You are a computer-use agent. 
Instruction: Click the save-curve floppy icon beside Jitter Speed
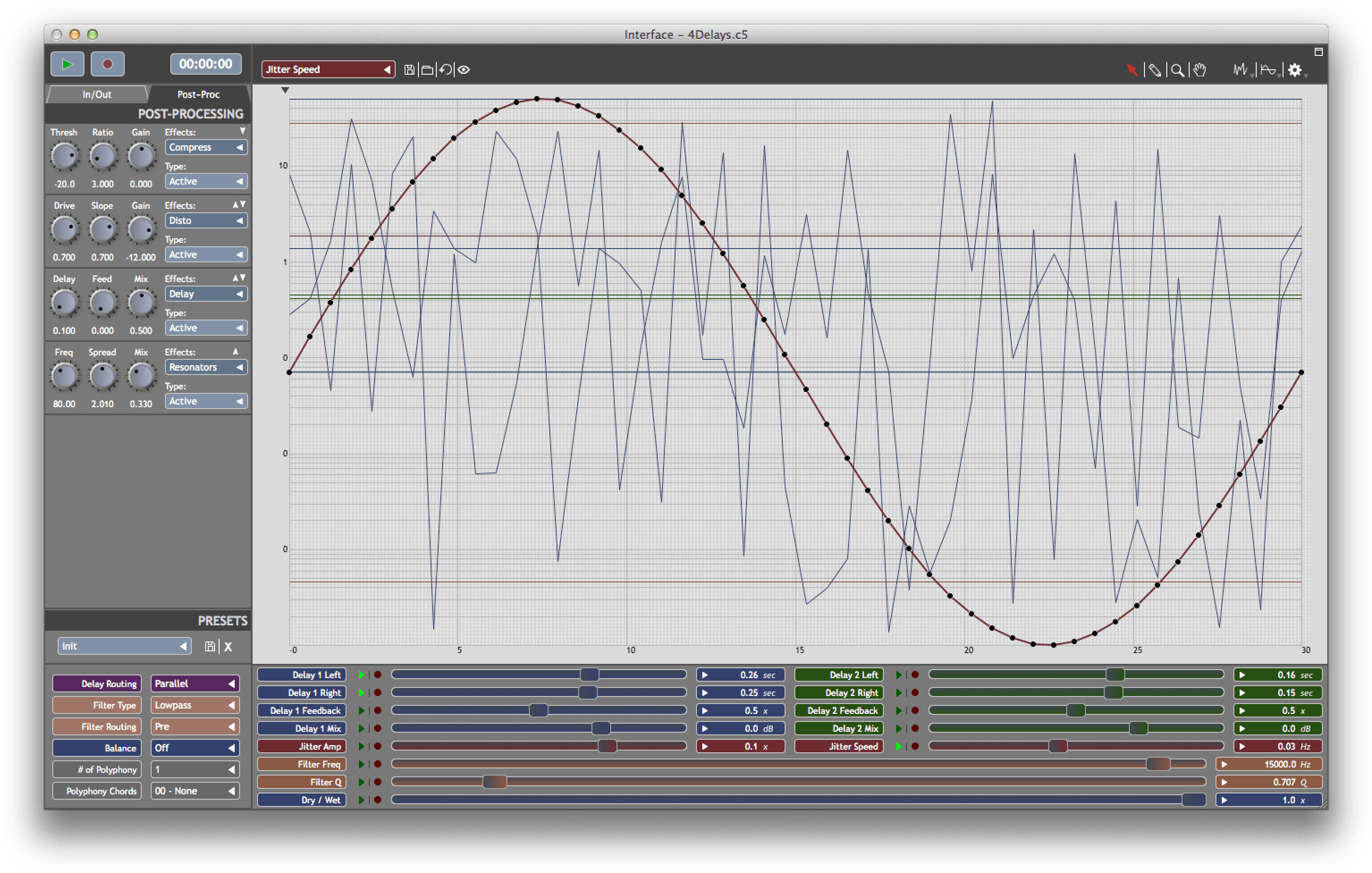click(409, 70)
